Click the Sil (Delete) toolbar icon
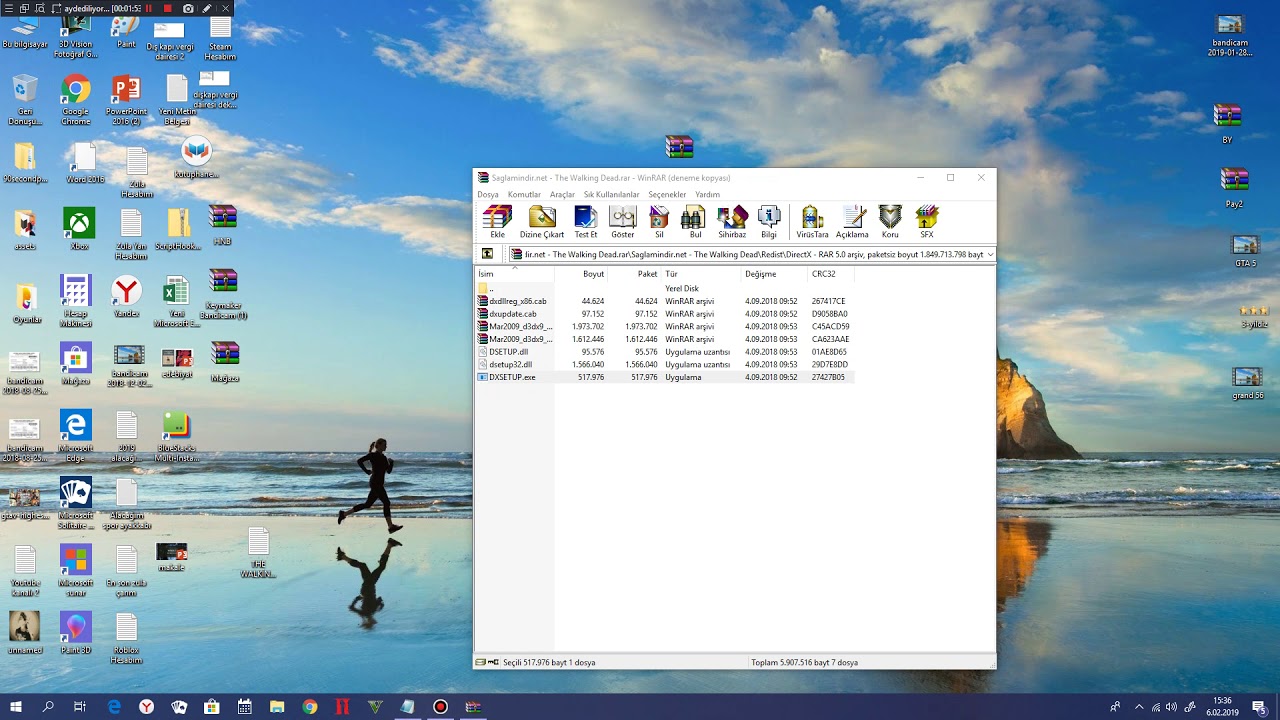The width and height of the screenshot is (1280, 720). click(659, 221)
